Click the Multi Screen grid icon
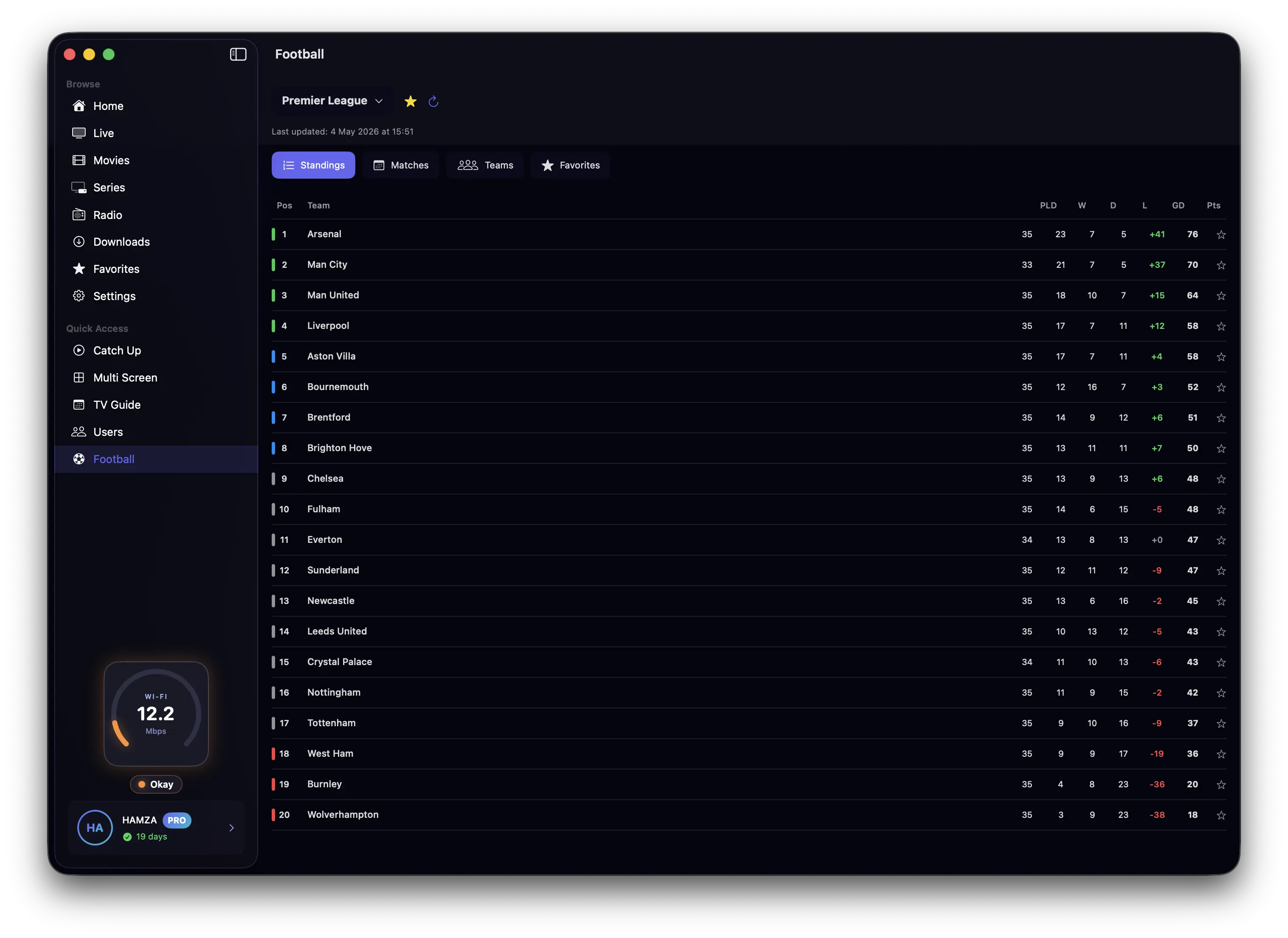Image resolution: width=1288 pixels, height=938 pixels. point(79,378)
